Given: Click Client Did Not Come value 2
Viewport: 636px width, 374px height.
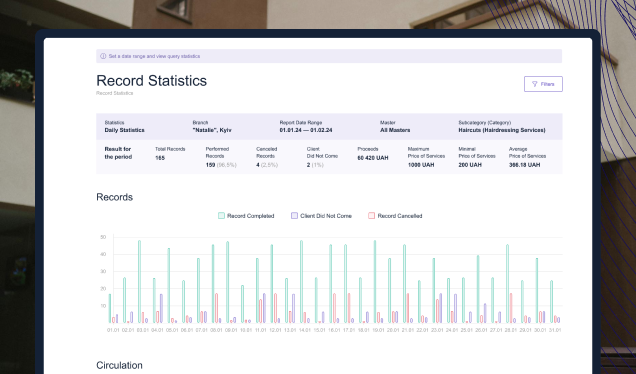Looking at the screenshot, I should pos(308,165).
